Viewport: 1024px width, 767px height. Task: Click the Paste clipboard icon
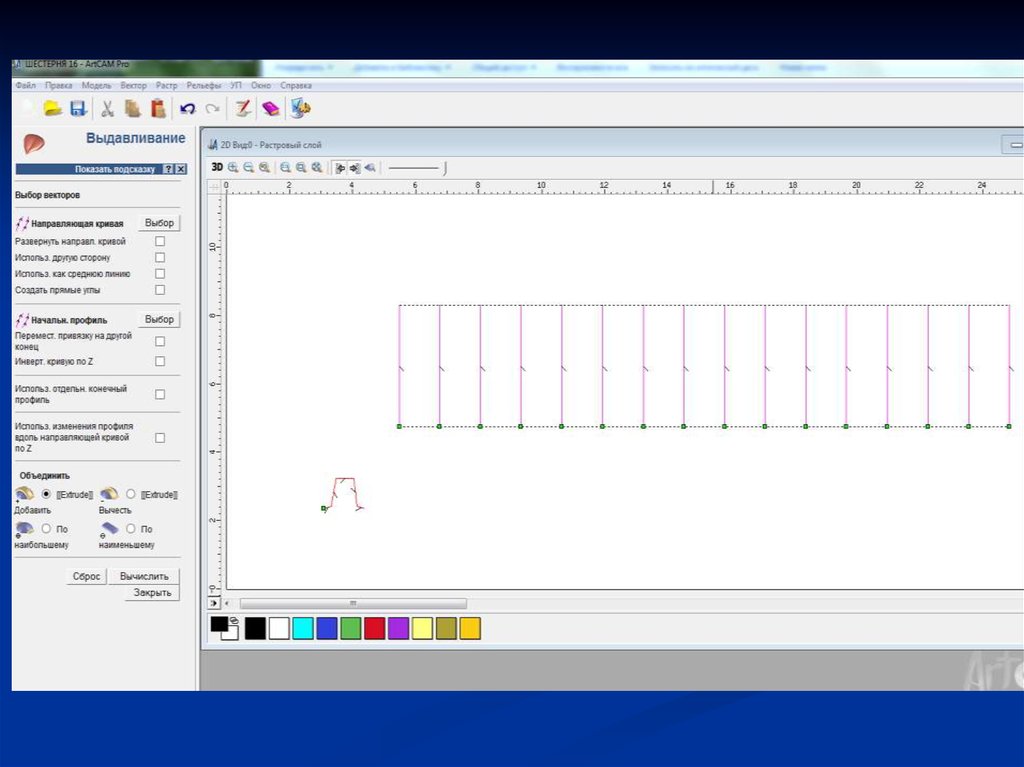click(157, 108)
